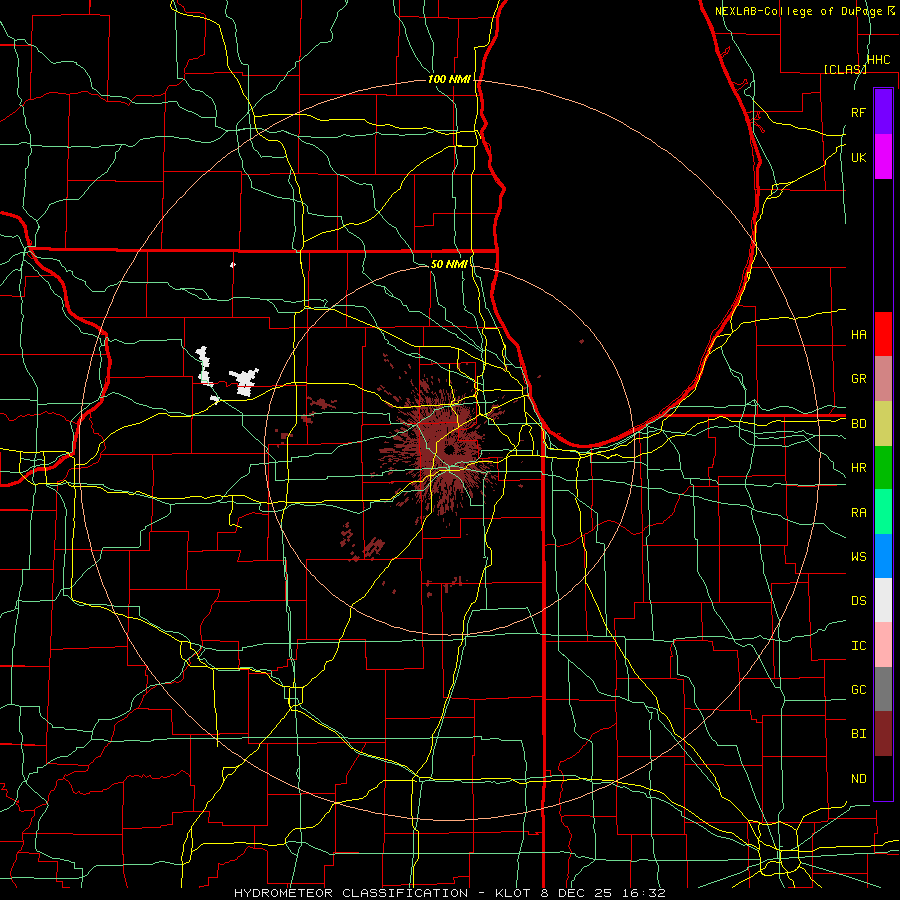Click the BI legend label
Viewport: 900px width, 900px height.
click(x=859, y=734)
